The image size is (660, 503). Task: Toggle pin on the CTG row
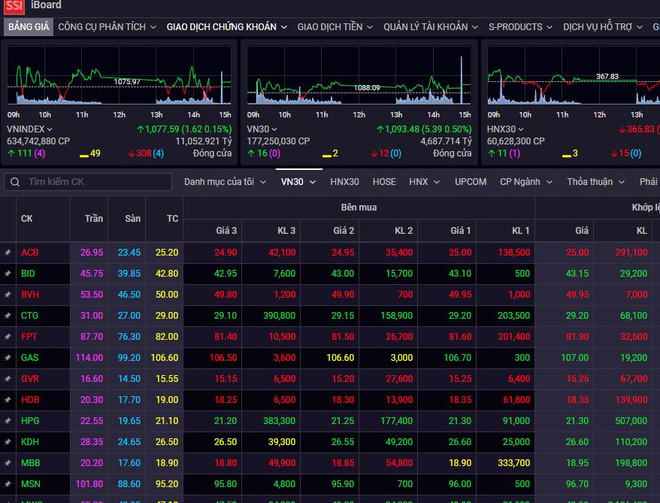click(x=8, y=316)
